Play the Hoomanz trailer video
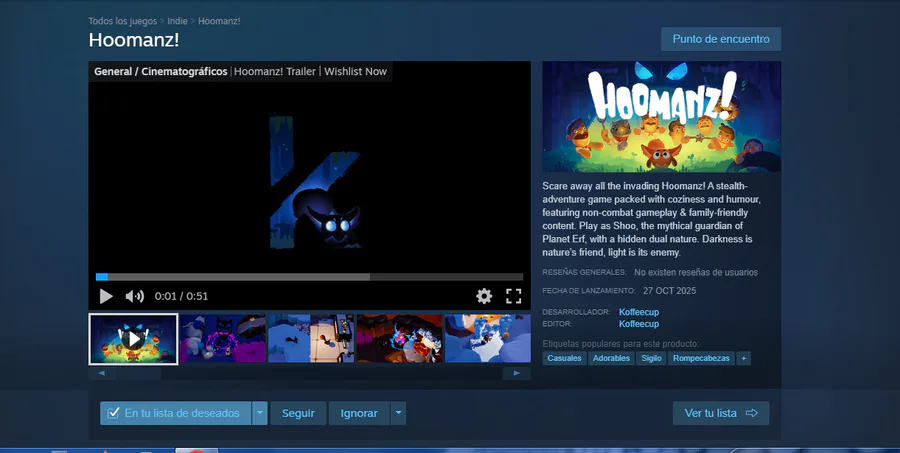The image size is (900, 453). pos(106,296)
